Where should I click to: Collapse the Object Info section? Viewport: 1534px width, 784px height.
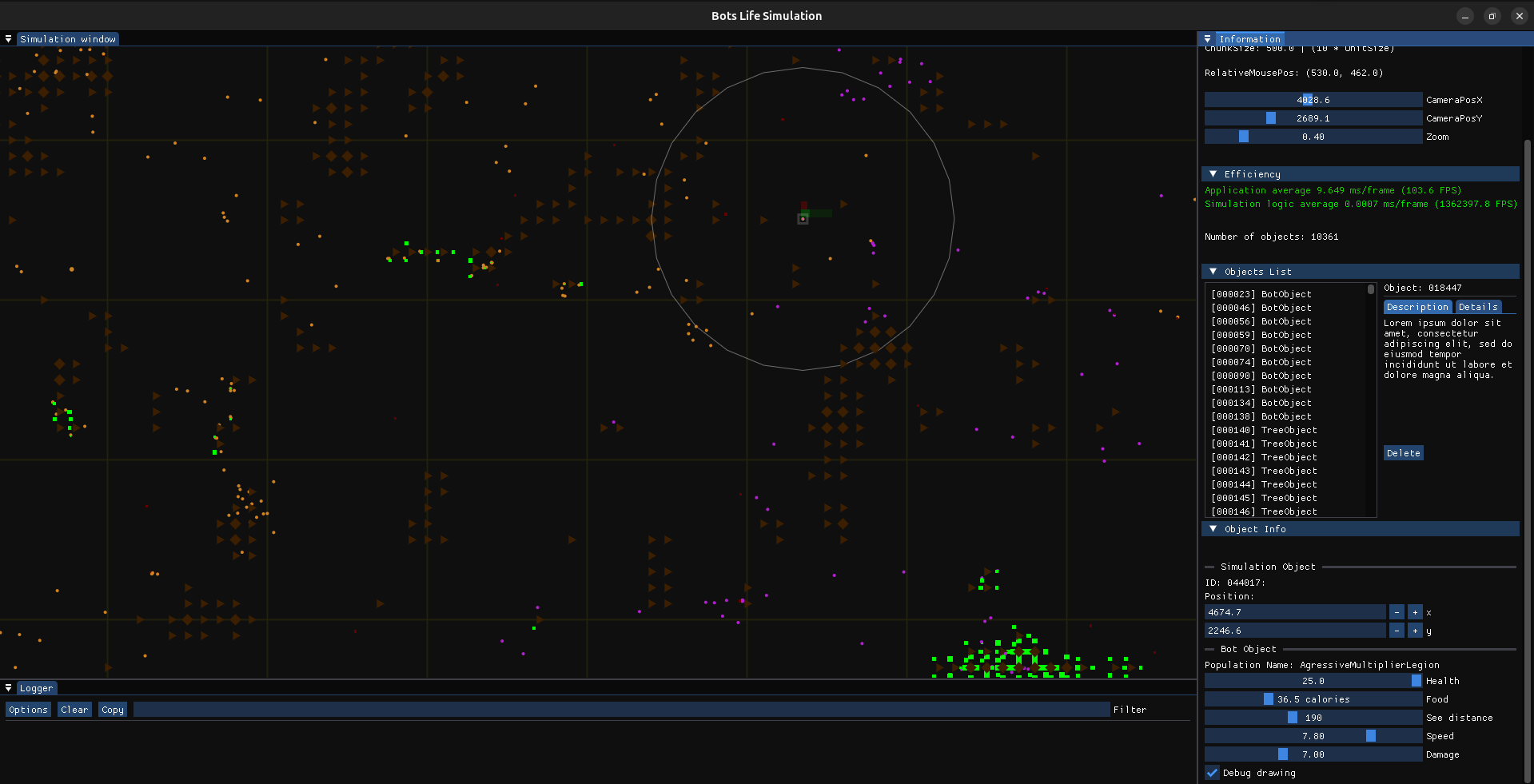[x=1213, y=528]
